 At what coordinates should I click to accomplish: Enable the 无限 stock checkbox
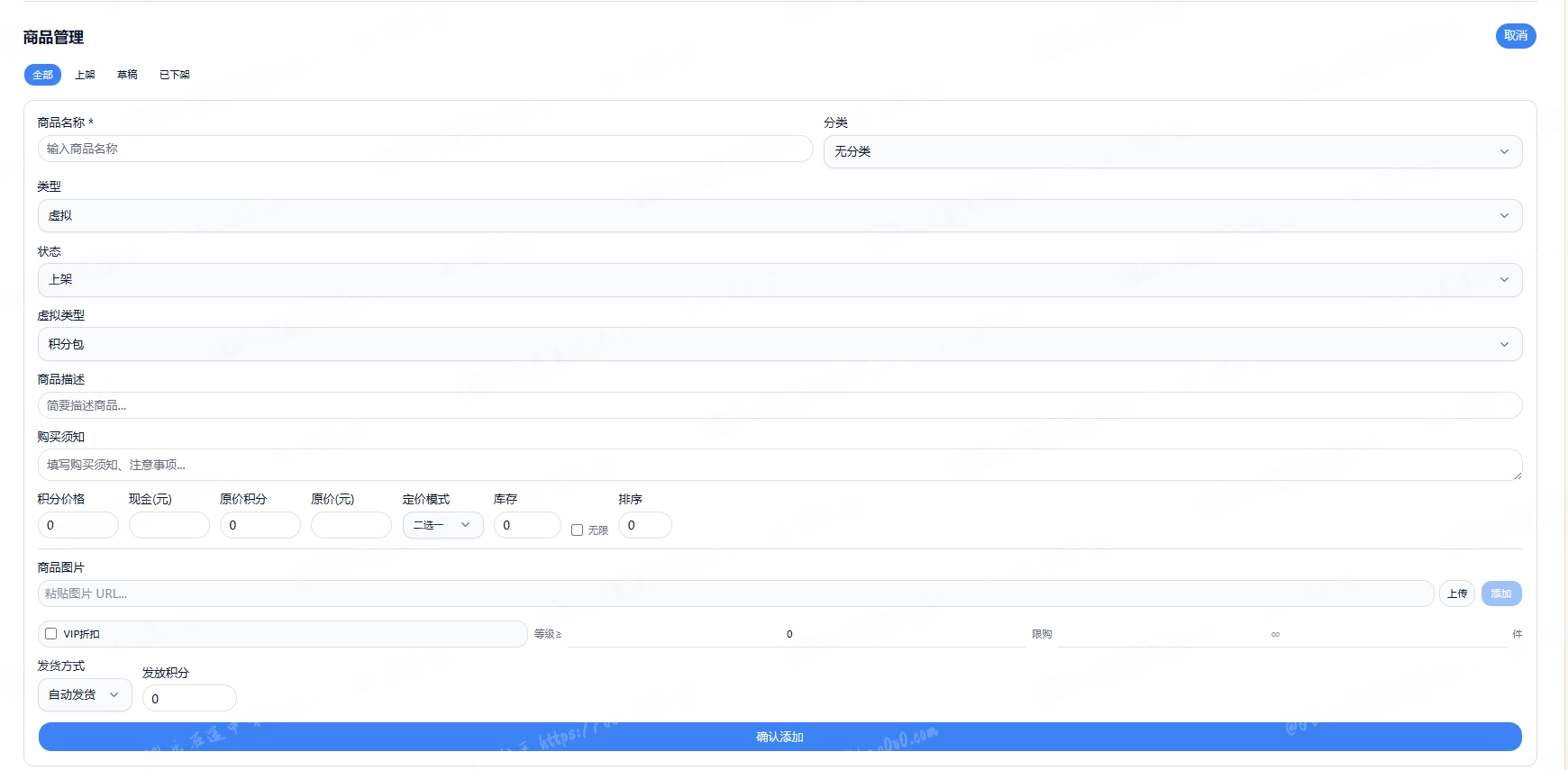coord(577,530)
